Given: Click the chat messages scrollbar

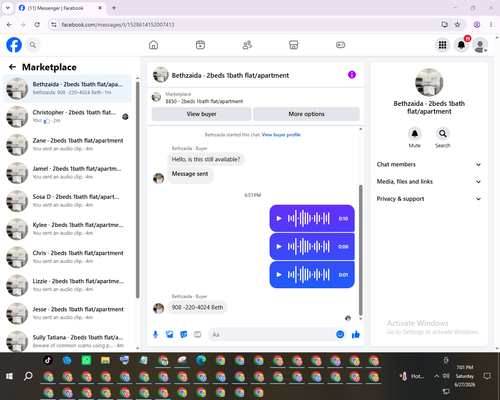Looking at the screenshot, I should click(360, 250).
